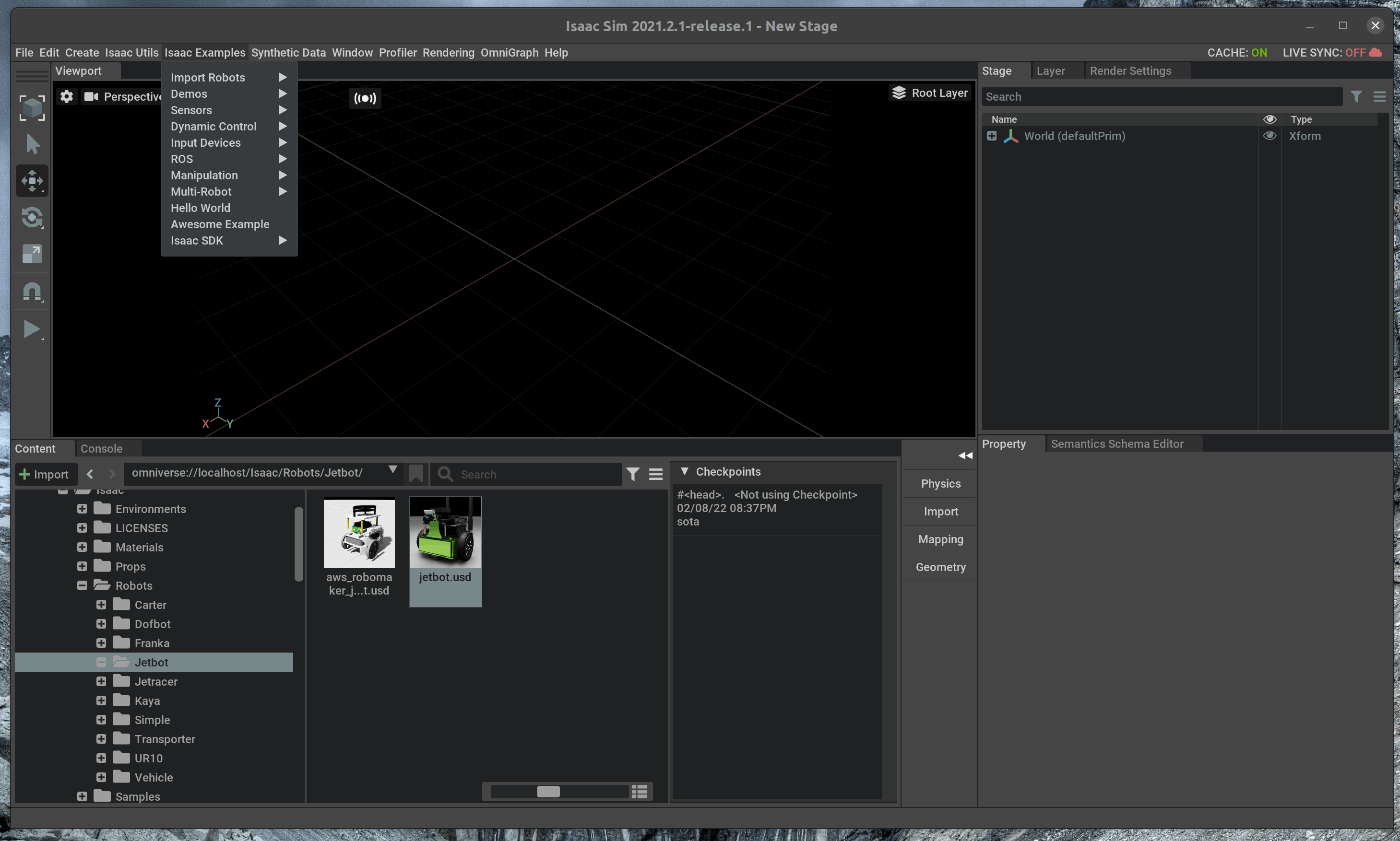Click the Content browser filter icon

pos(633,474)
